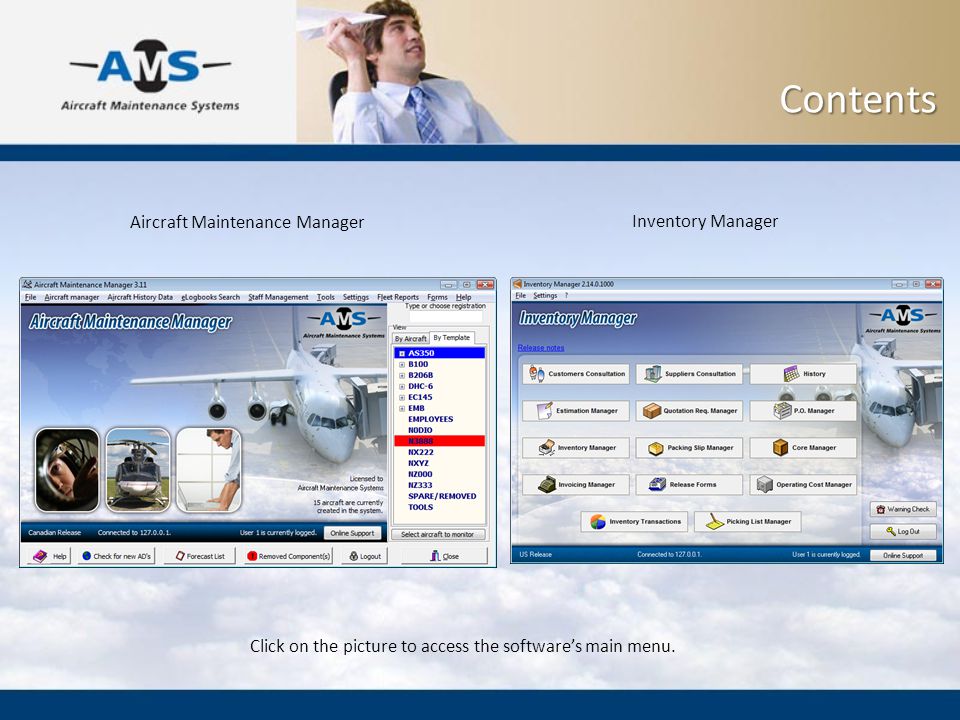Select TOOLS in the aircraft list
Screen dimensions: 960x720
421,508
